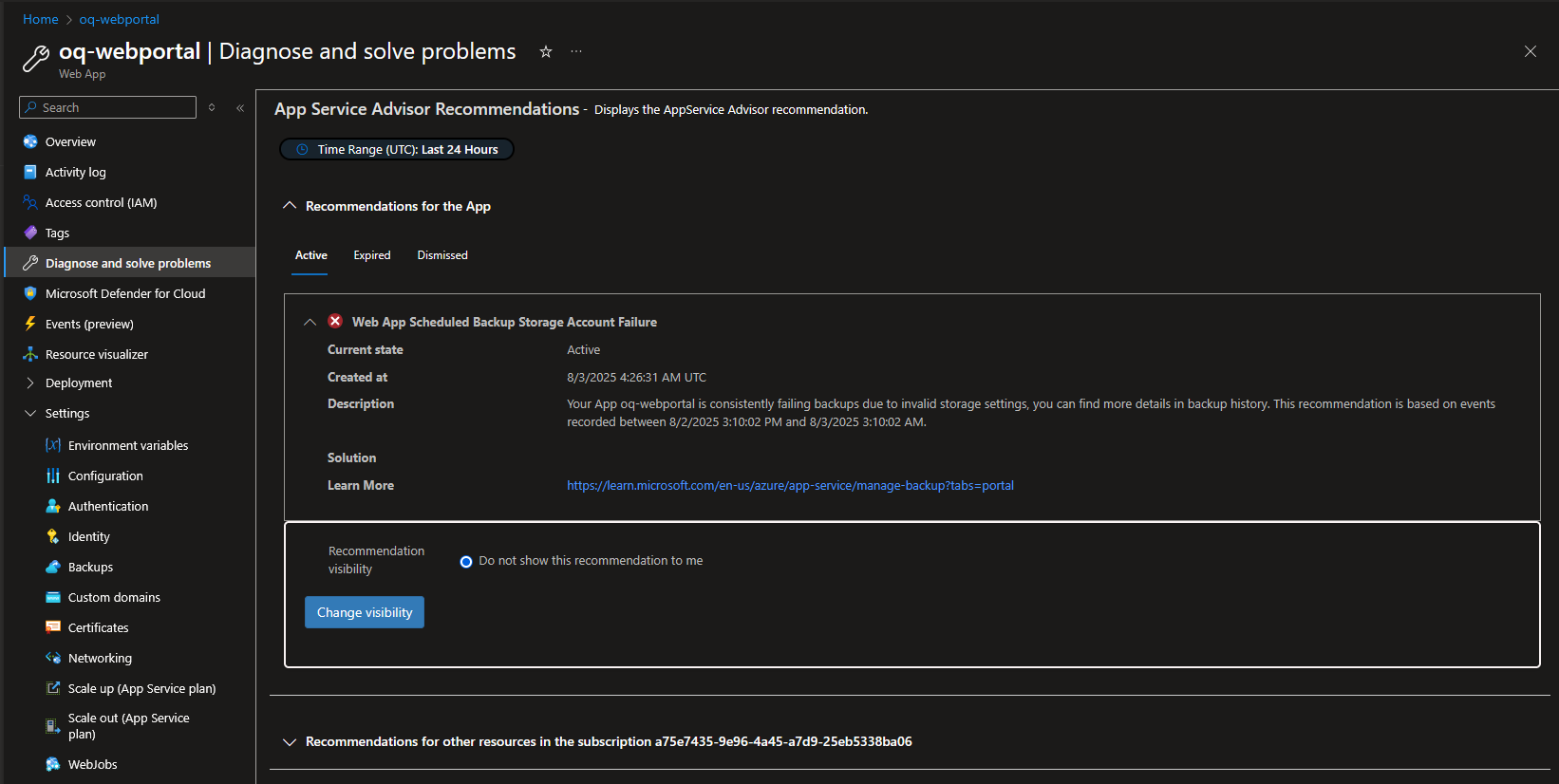1559x784 pixels.
Task: Click the Resource visualizer icon
Action: [30, 354]
